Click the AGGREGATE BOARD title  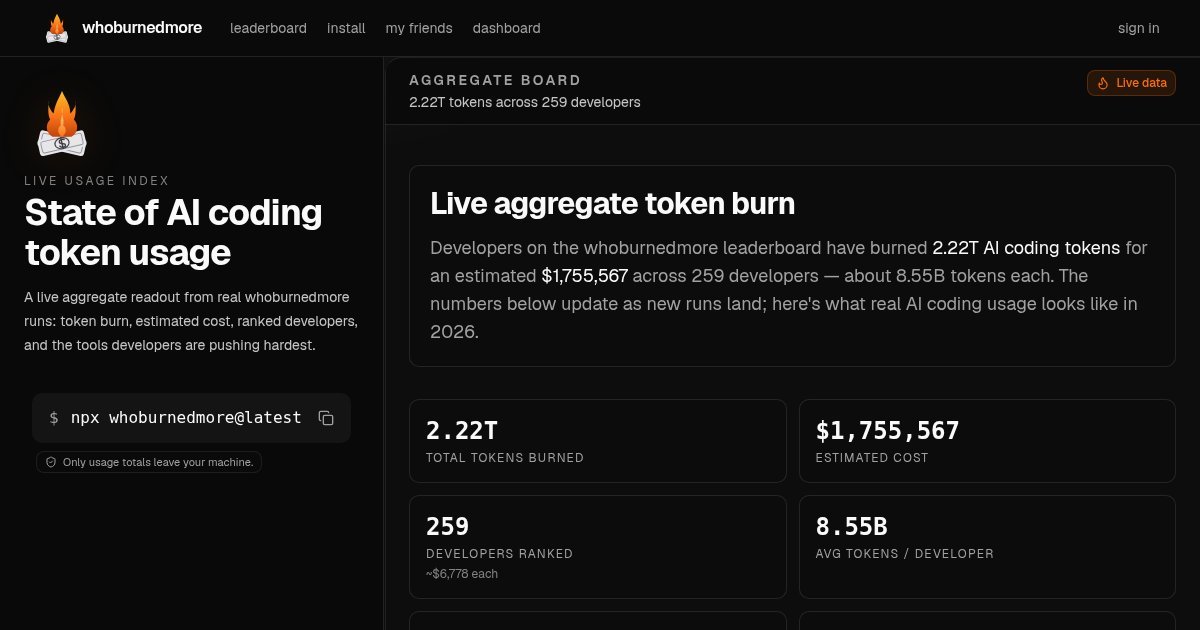click(495, 80)
